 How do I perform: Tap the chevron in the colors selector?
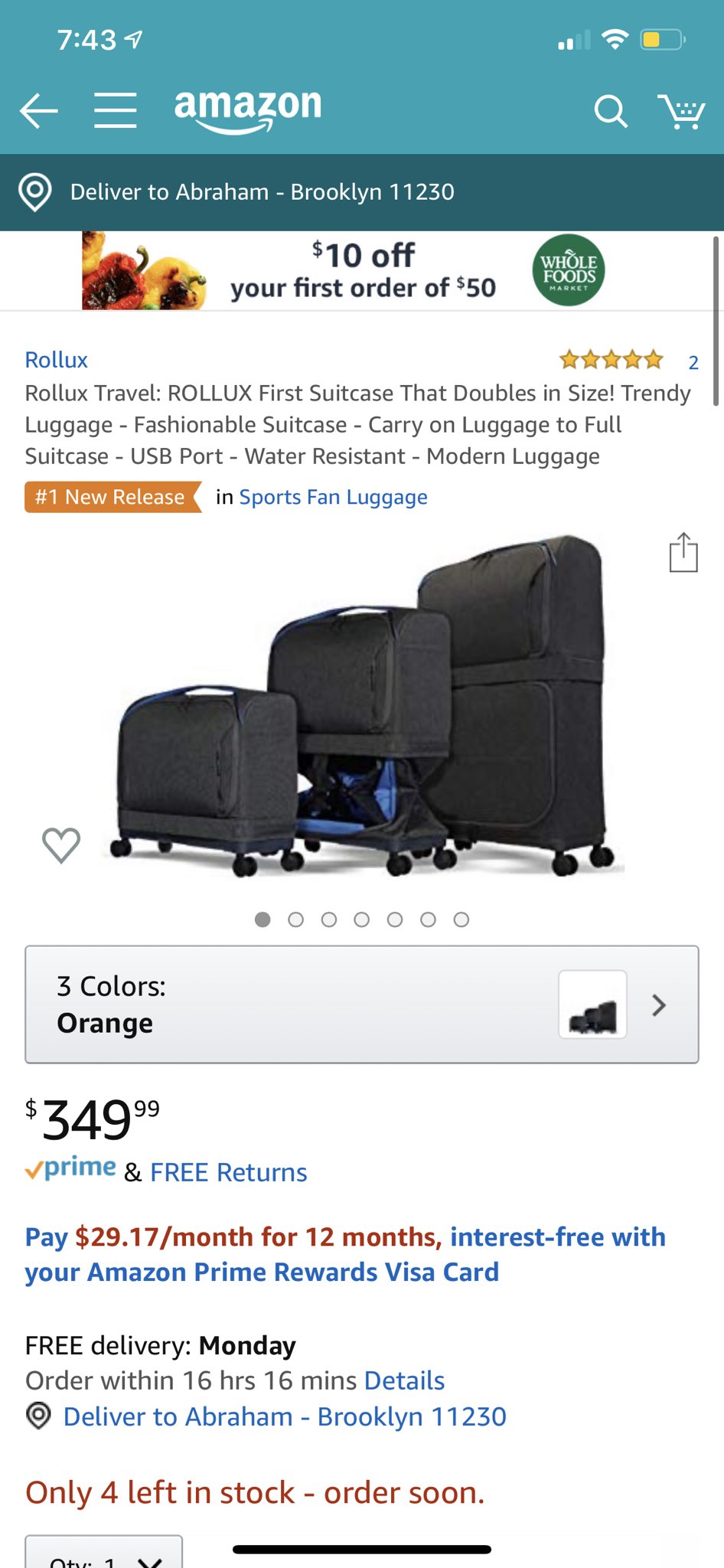(x=659, y=1005)
